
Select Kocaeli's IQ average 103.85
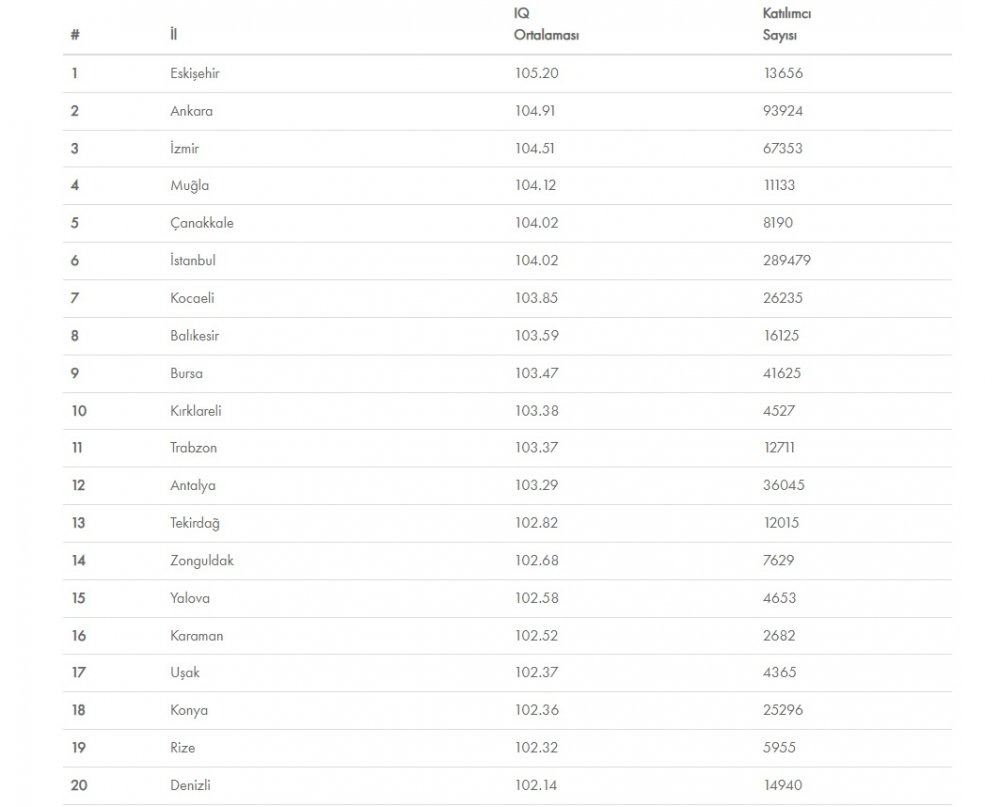535,298
